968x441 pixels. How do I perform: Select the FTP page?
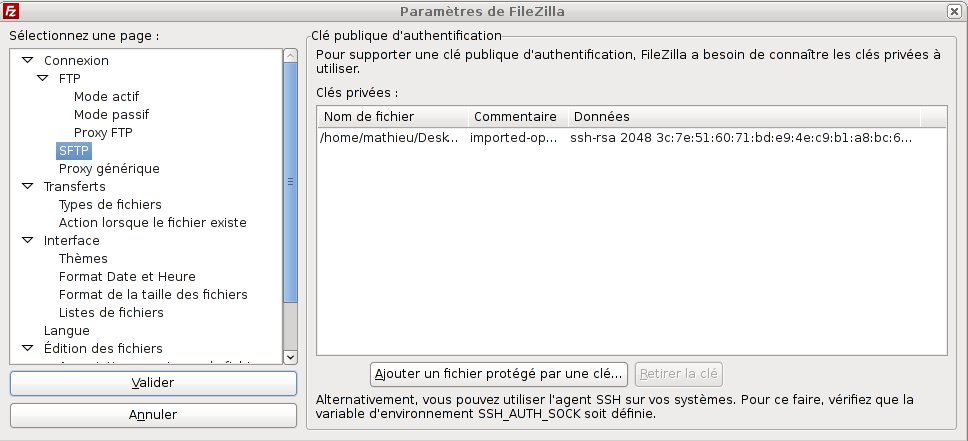70,78
